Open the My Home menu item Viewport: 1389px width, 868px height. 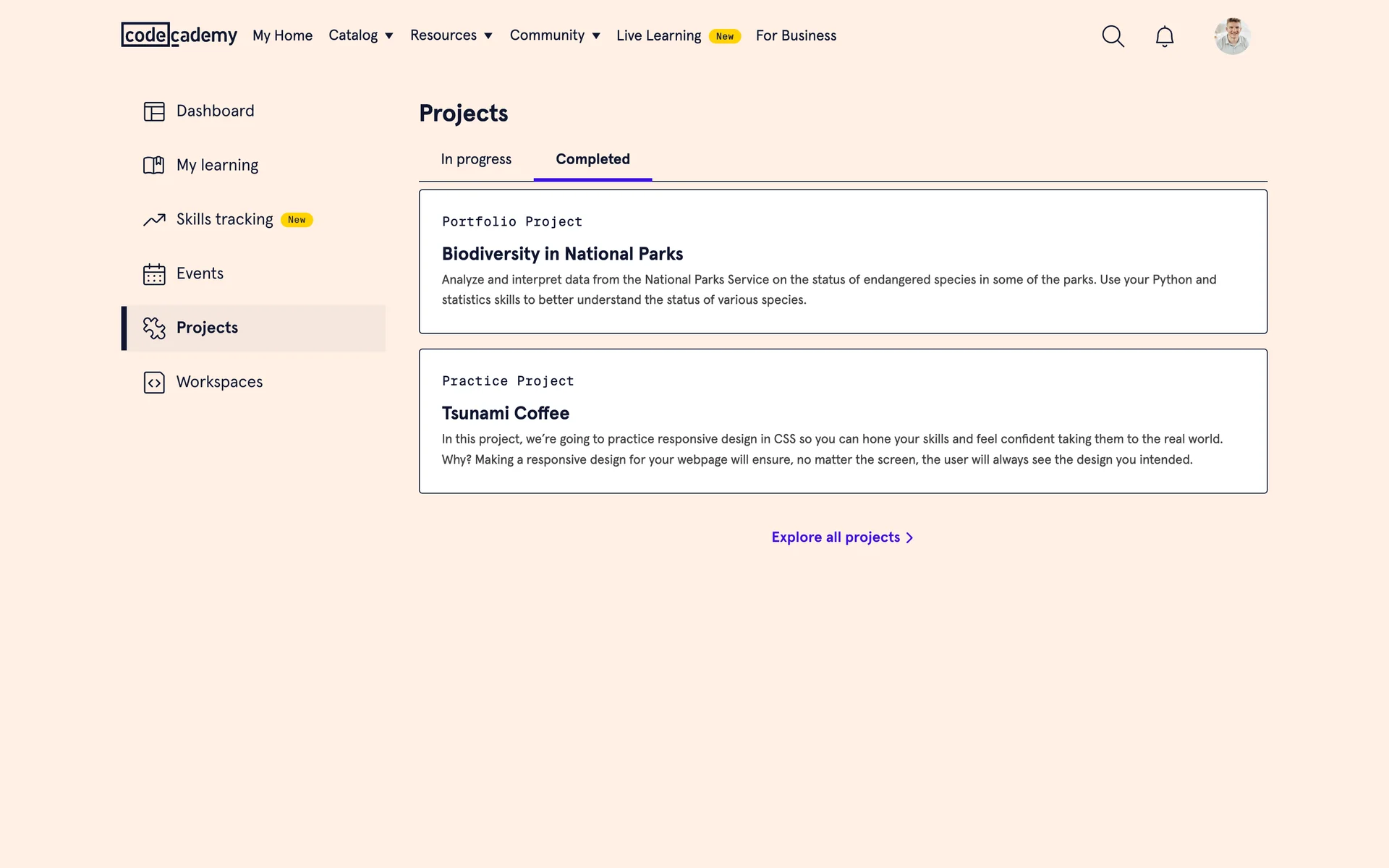(x=282, y=35)
